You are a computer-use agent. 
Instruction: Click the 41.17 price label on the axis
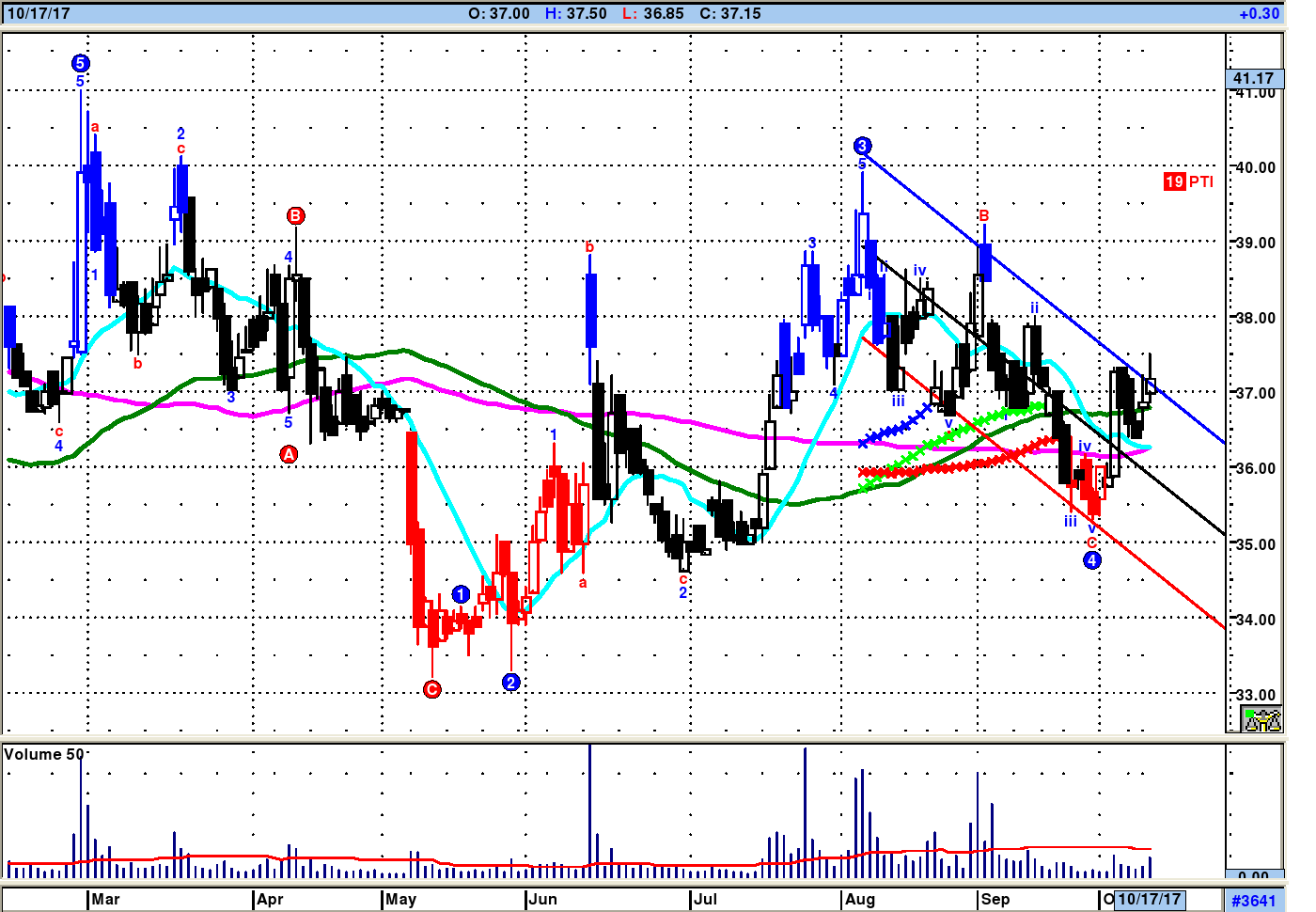1253,79
